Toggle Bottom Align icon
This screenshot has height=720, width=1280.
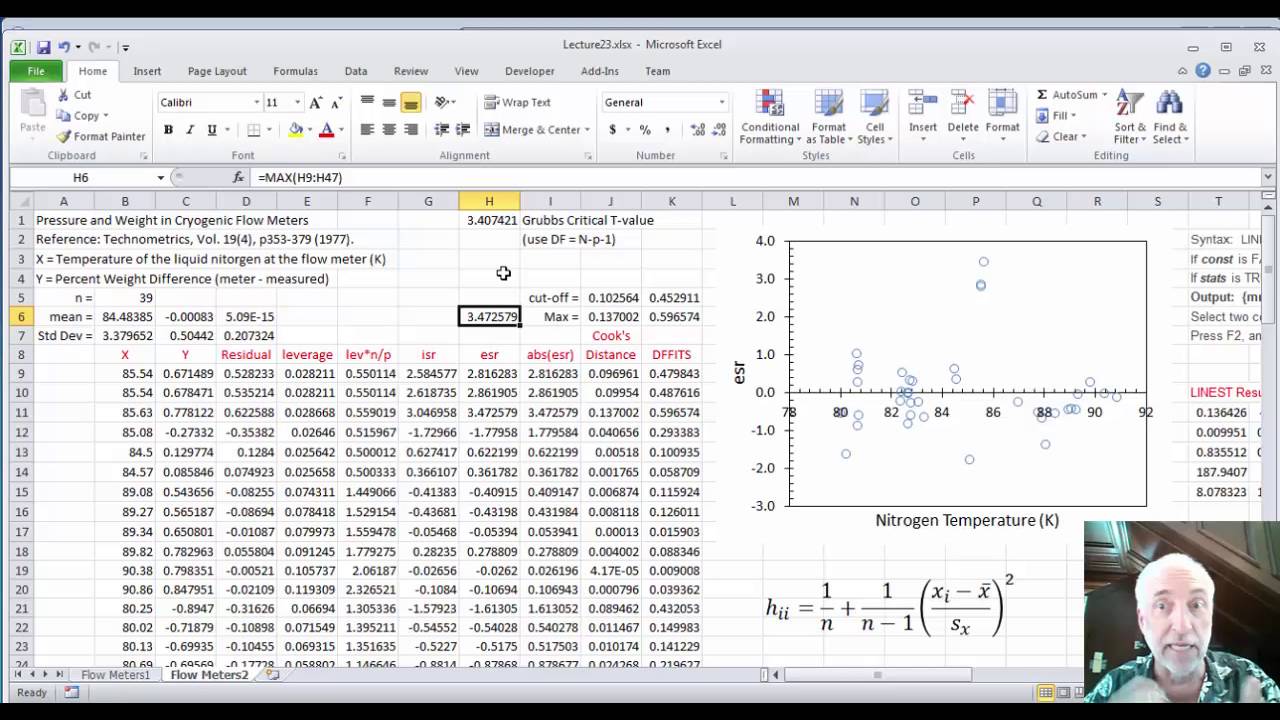pos(410,102)
